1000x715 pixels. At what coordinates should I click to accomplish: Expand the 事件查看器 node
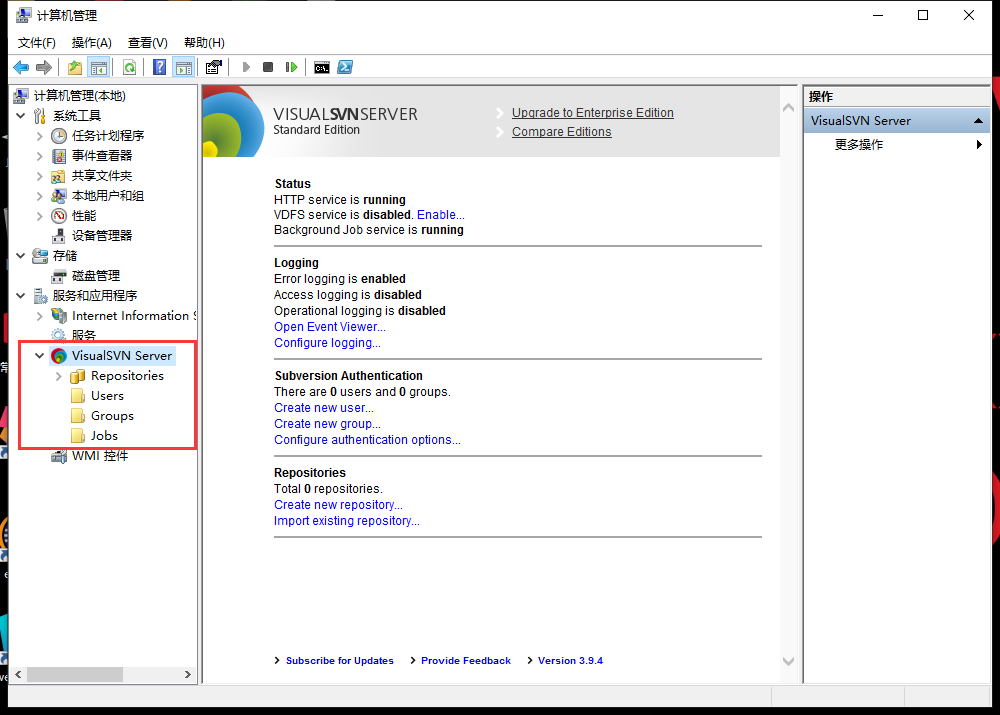[40, 156]
